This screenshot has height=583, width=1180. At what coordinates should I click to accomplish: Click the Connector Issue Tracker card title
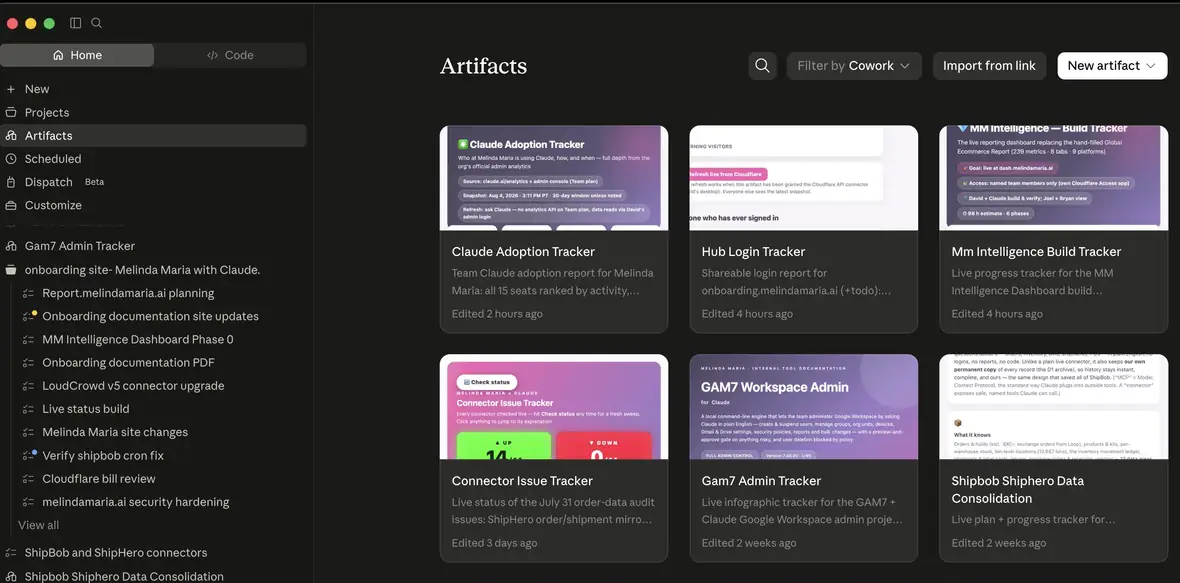click(x=522, y=481)
